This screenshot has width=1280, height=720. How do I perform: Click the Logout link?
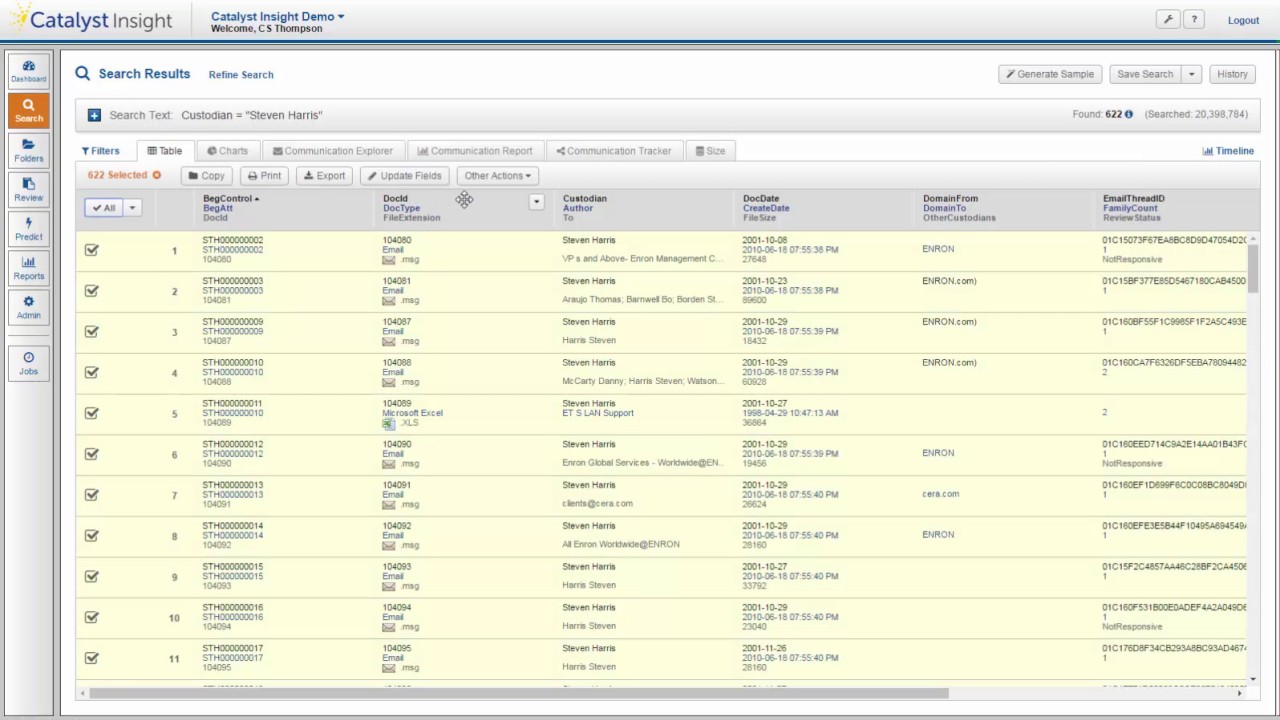(x=1243, y=20)
